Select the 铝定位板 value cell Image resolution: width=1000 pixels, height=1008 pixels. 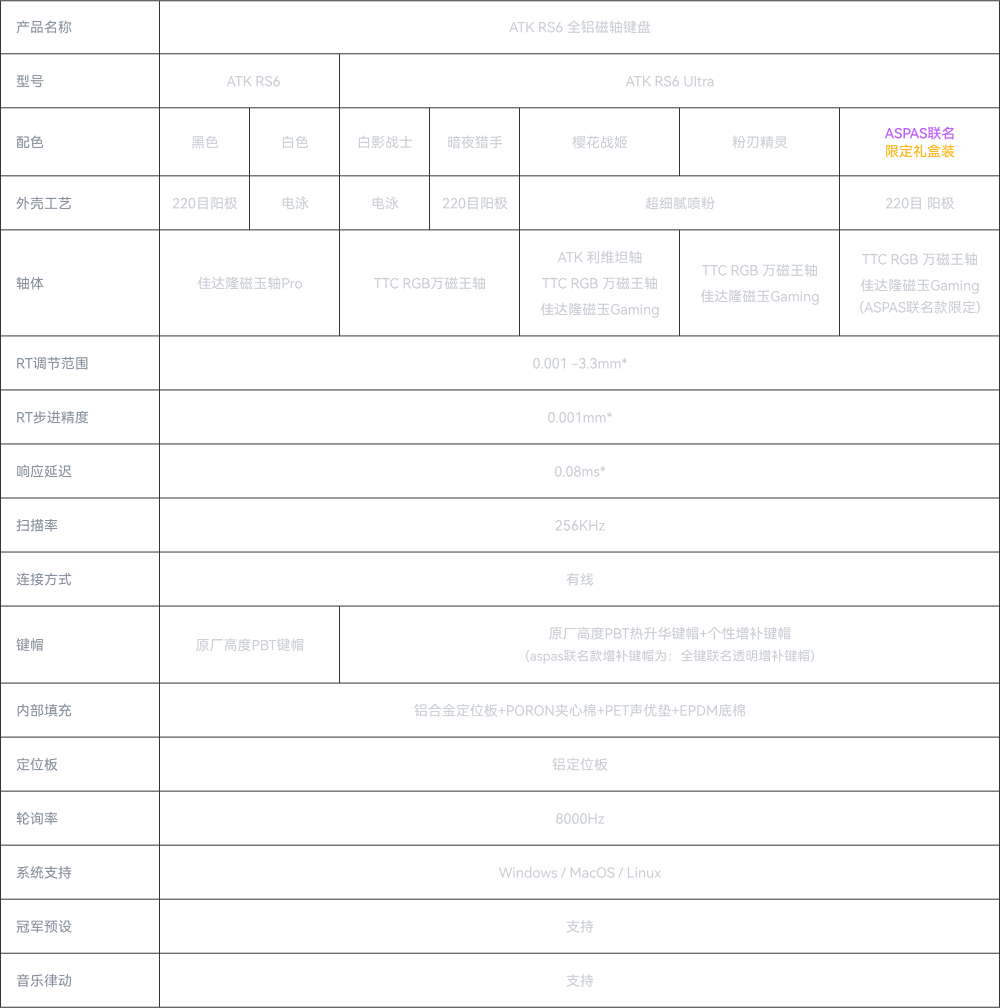[579, 764]
